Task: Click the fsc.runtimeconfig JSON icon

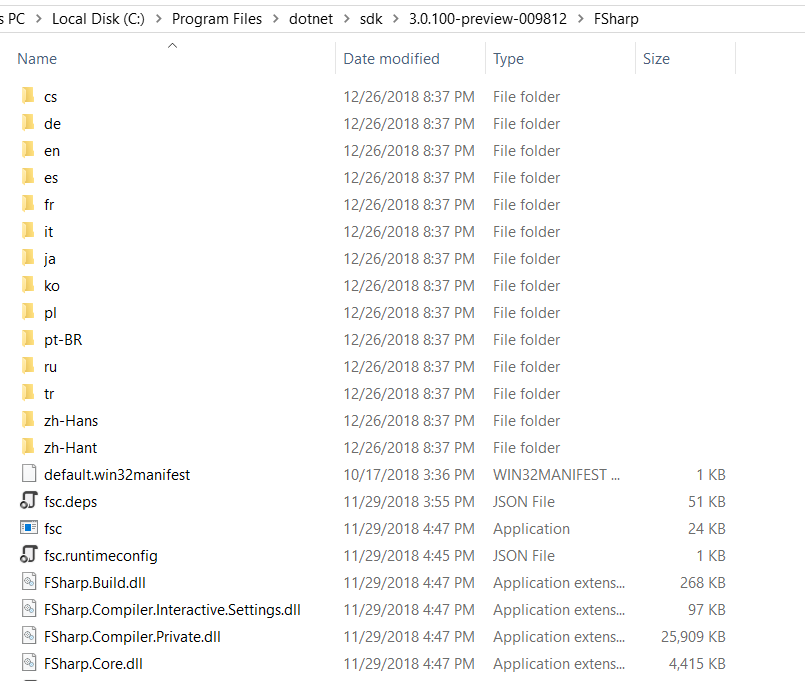Action: pos(29,555)
